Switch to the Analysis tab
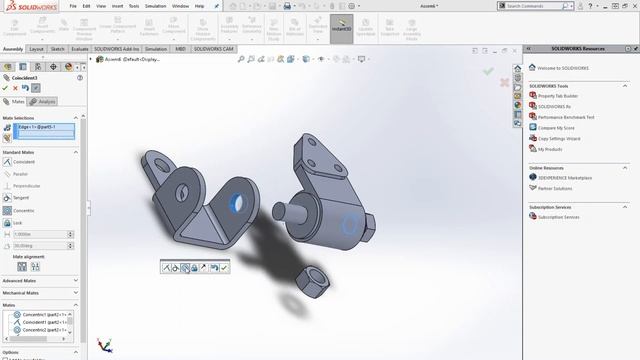This screenshot has height=360, width=640. [42, 101]
